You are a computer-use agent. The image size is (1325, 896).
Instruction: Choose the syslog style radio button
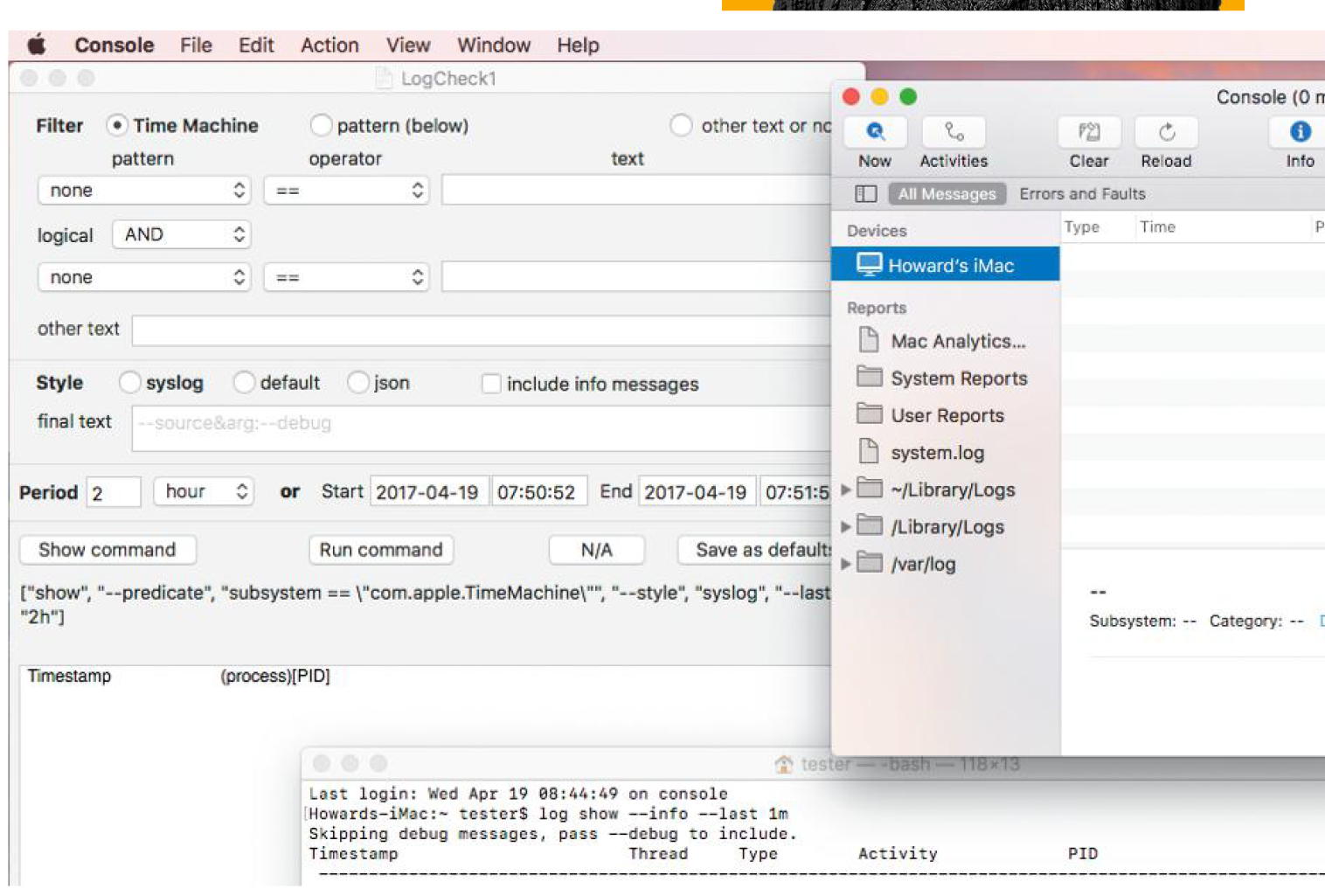click(x=129, y=382)
